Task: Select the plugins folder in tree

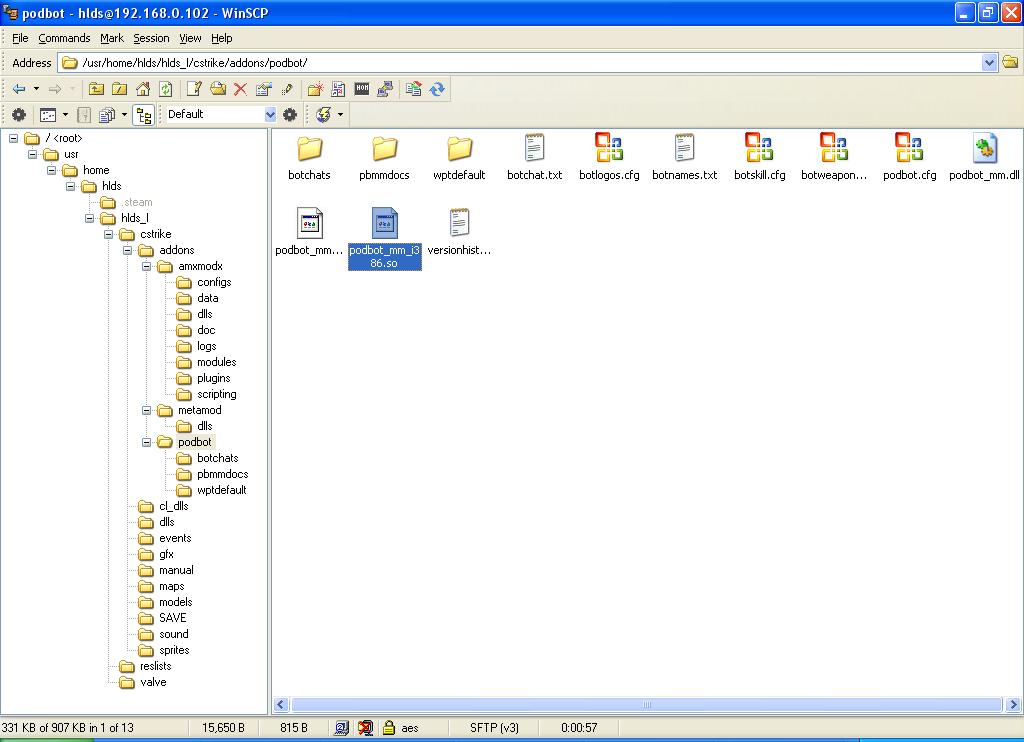Action: [214, 378]
